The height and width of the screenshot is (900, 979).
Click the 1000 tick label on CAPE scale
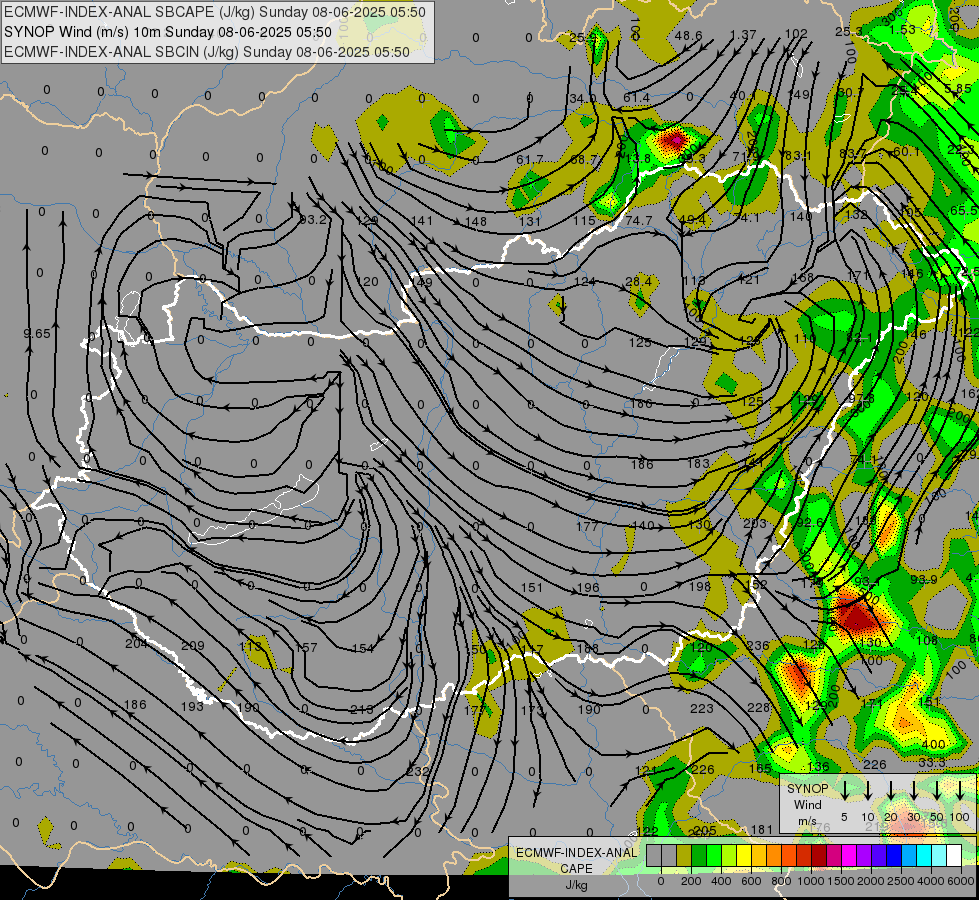coord(811,881)
